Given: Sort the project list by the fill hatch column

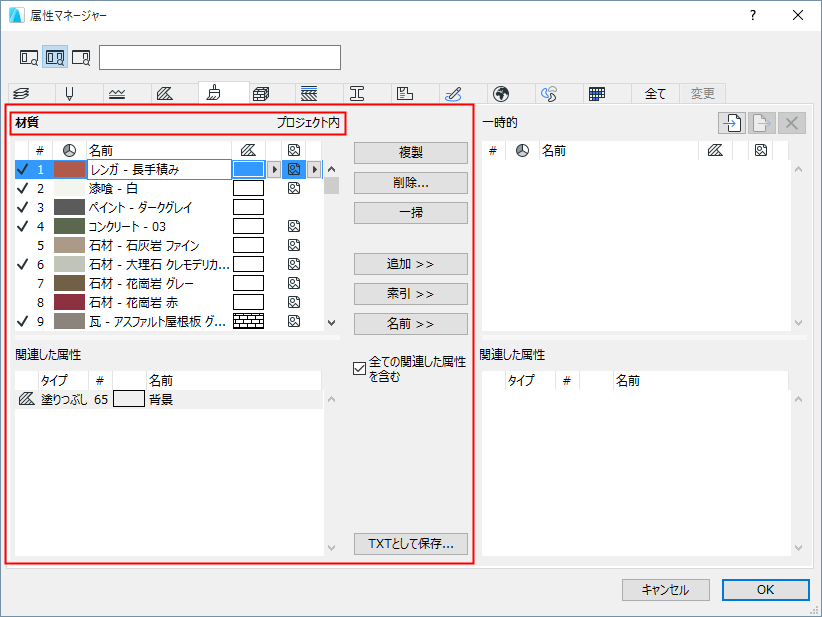Looking at the screenshot, I should point(248,150).
